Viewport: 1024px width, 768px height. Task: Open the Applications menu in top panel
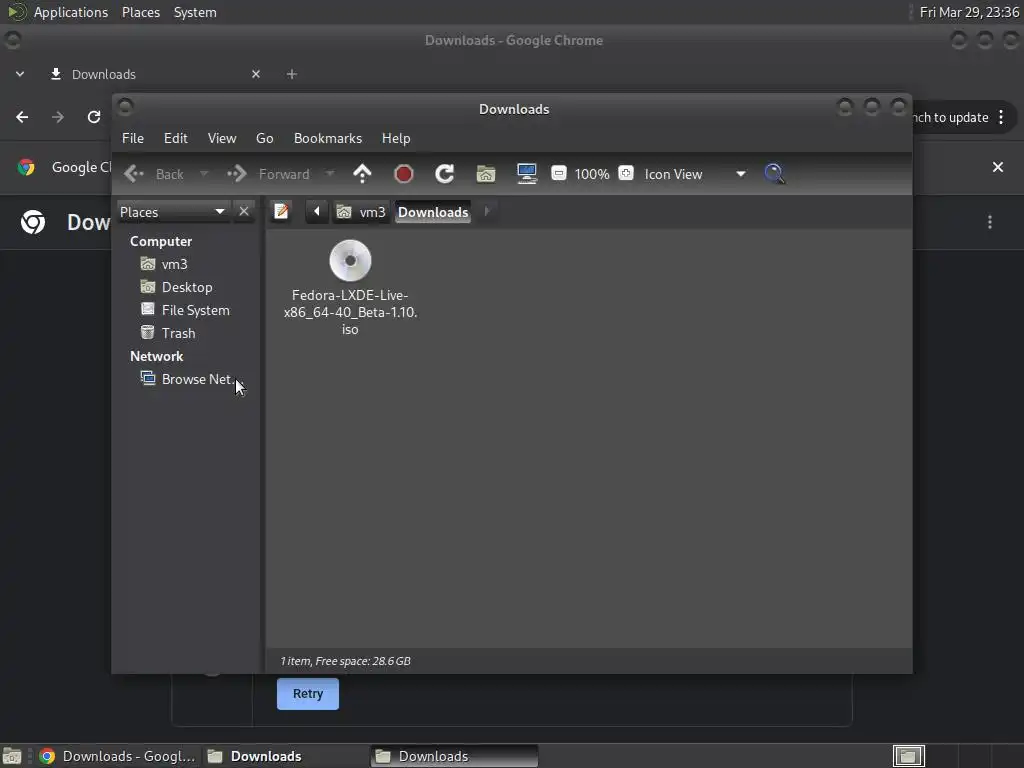(71, 12)
